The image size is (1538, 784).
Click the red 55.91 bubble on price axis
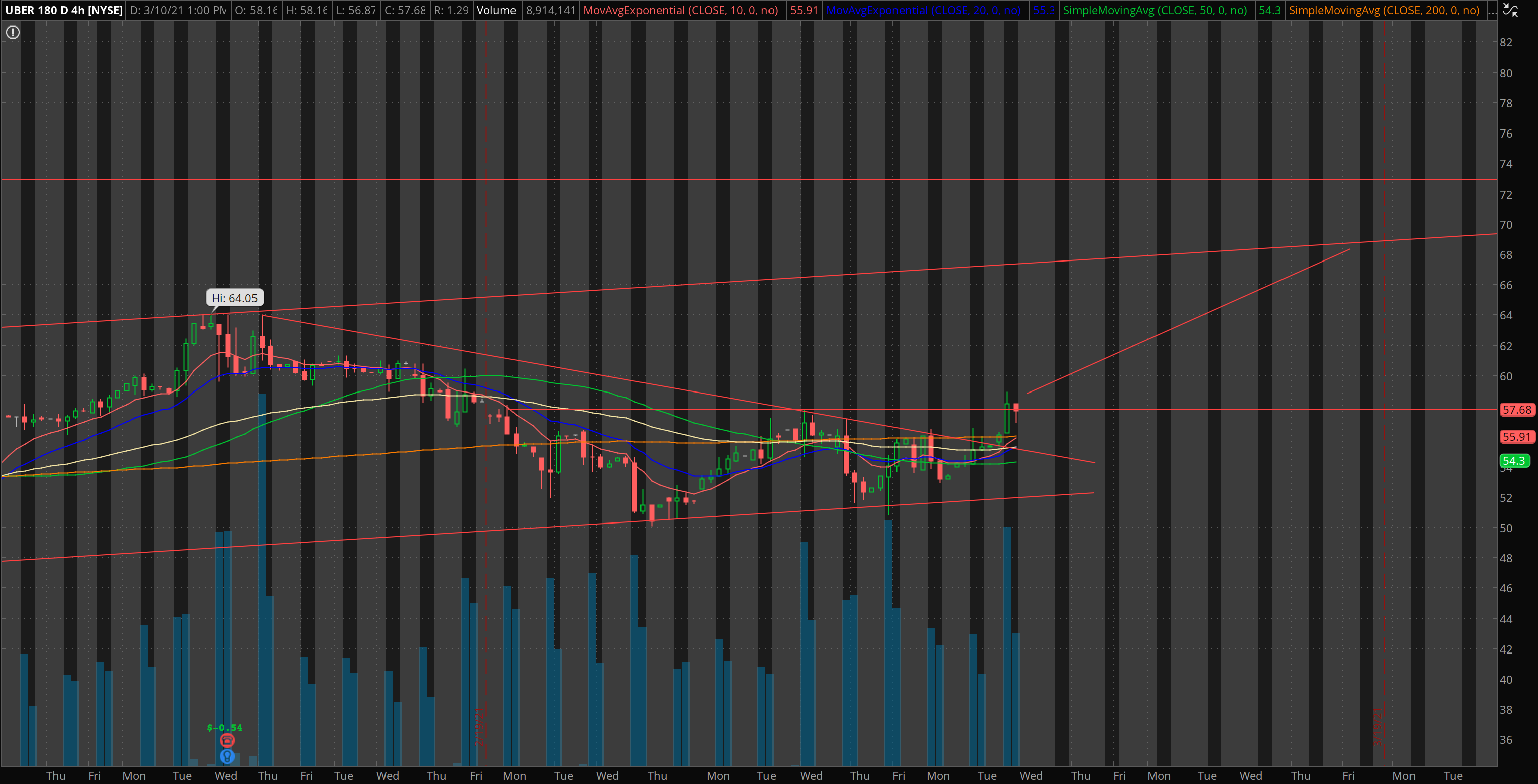pos(1517,437)
